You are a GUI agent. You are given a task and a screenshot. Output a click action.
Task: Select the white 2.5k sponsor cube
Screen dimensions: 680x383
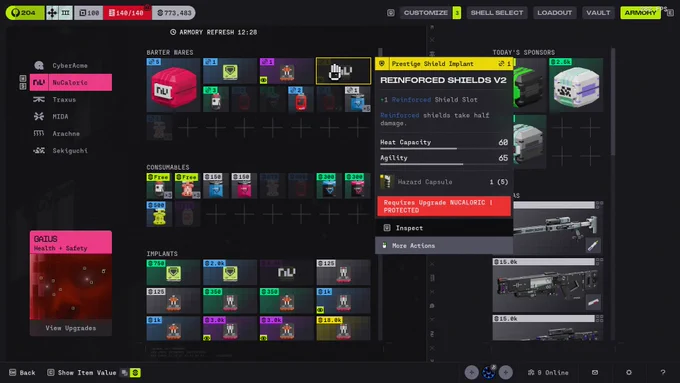576,85
